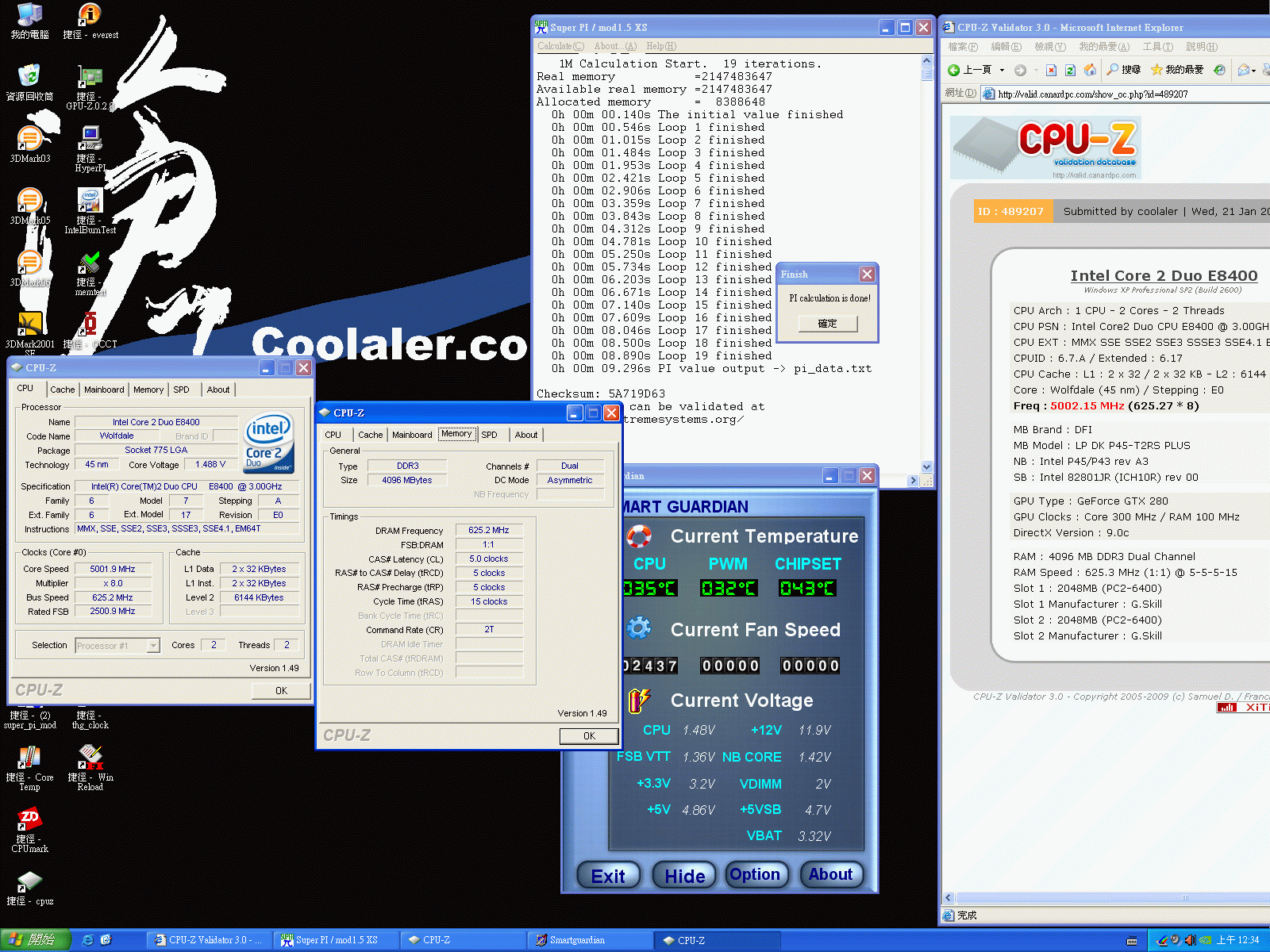Open the memtest desktop shortcut
Image resolution: width=1270 pixels, height=952 pixels.
pos(90,273)
